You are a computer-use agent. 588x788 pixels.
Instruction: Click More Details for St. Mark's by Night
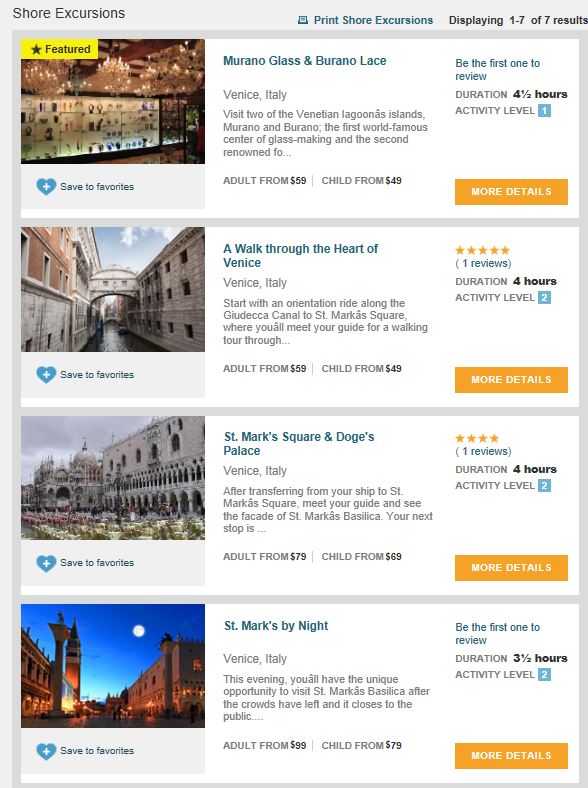[511, 756]
